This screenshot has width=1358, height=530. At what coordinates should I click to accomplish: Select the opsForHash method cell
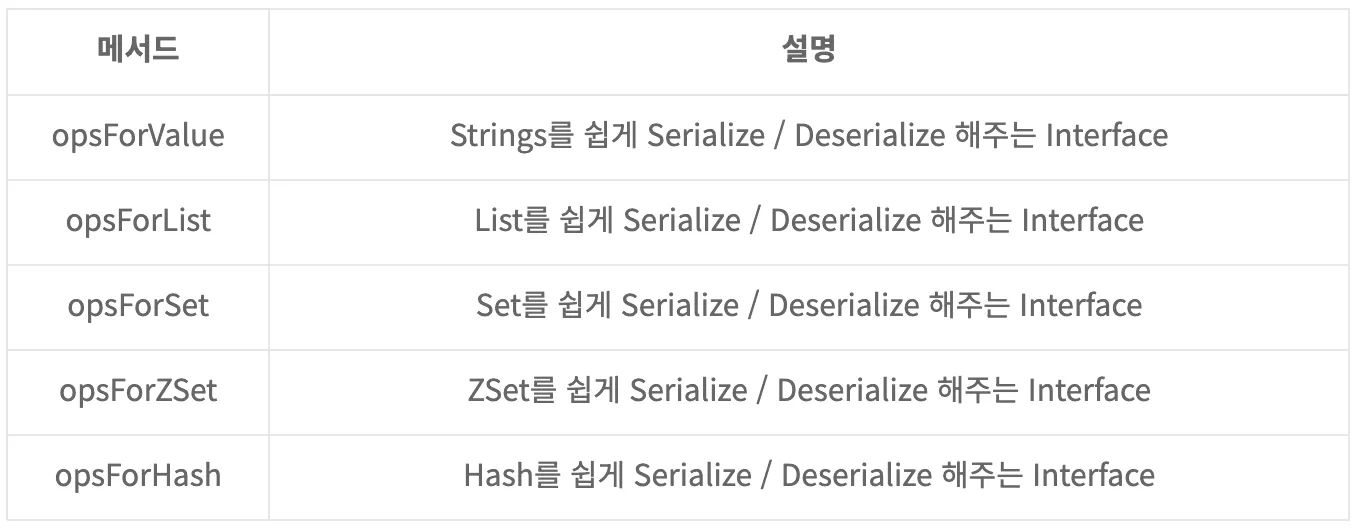138,475
